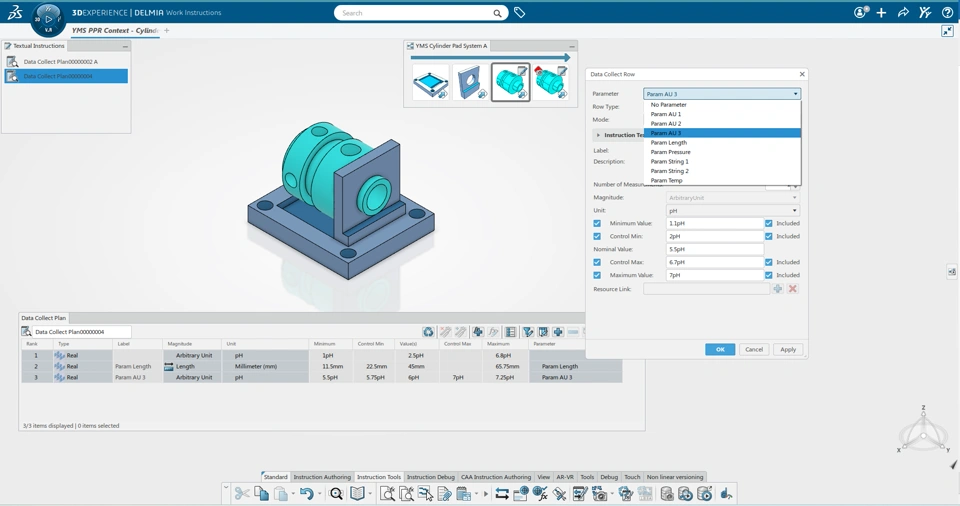Screen dimensions: 960x506
Task: Open the user profile icon
Action: click(x=861, y=12)
